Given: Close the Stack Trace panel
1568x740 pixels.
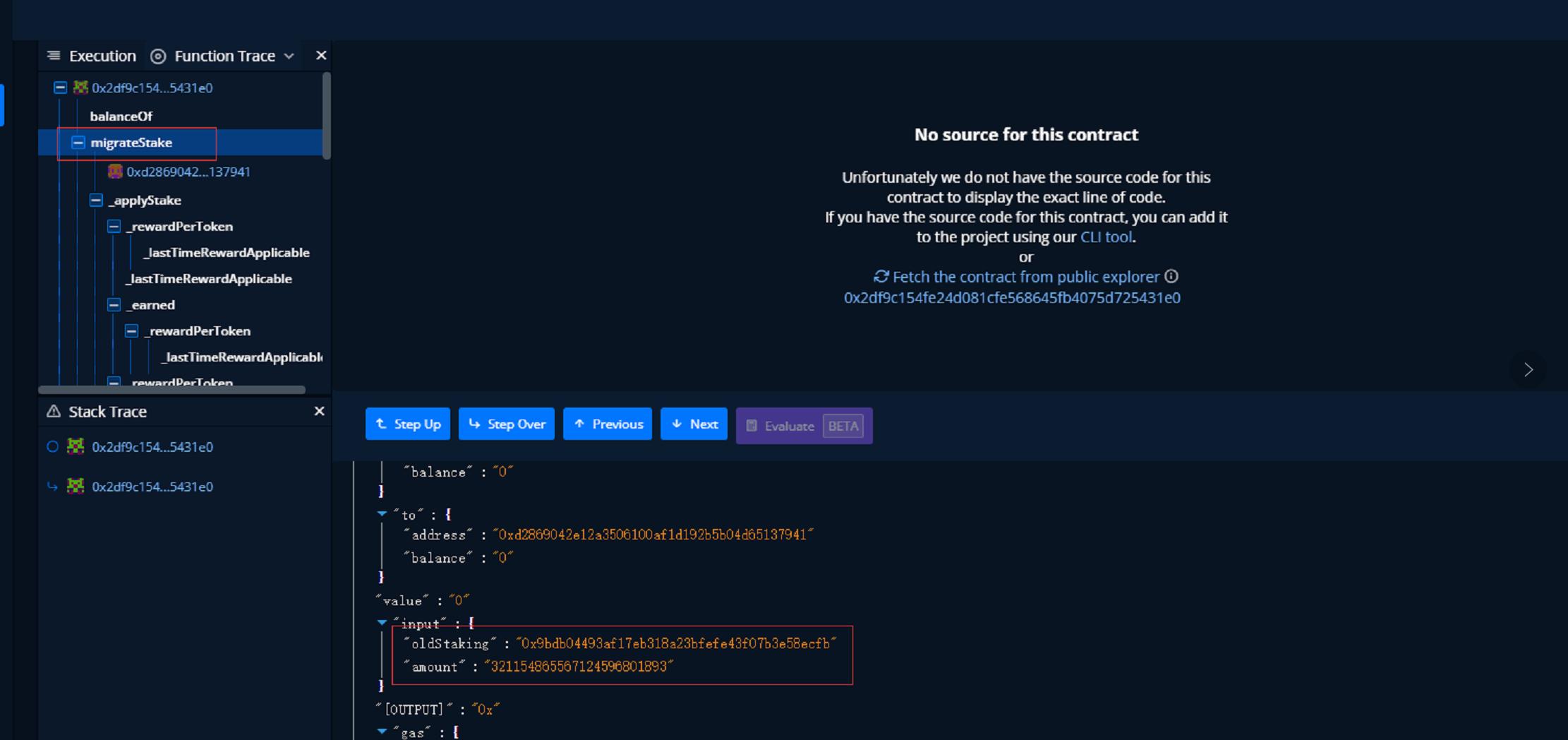Looking at the screenshot, I should point(319,411).
